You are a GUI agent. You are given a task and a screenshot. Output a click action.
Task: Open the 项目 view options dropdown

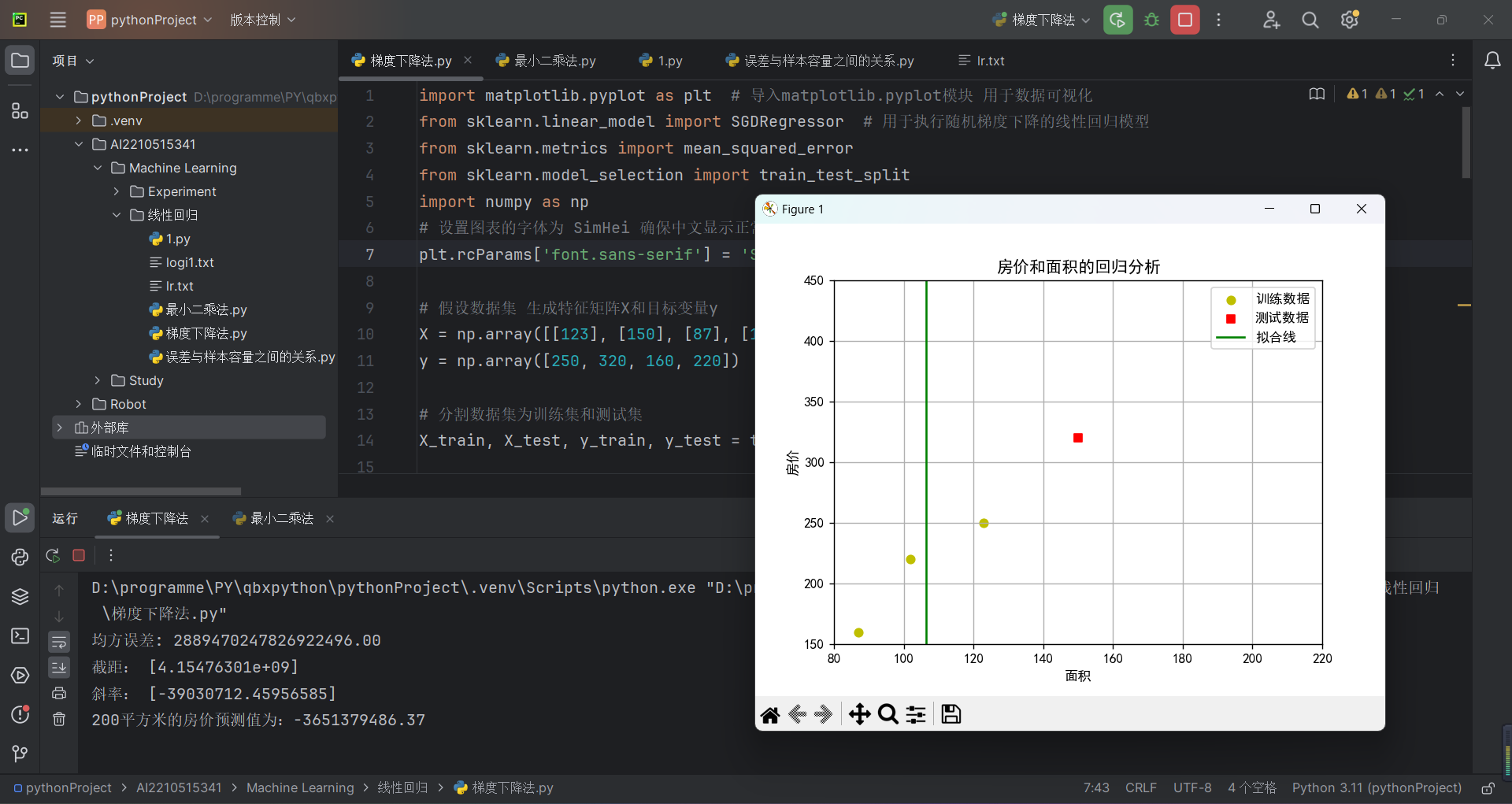(73, 61)
